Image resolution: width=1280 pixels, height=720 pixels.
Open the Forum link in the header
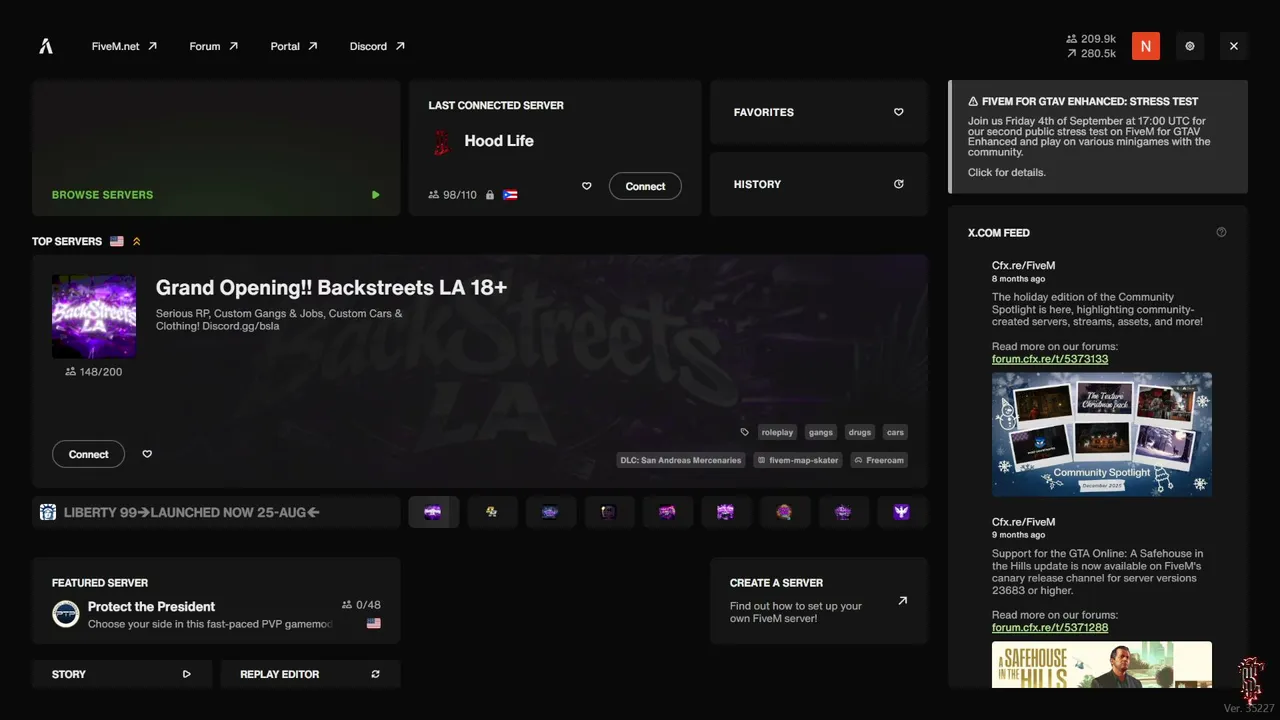[214, 46]
